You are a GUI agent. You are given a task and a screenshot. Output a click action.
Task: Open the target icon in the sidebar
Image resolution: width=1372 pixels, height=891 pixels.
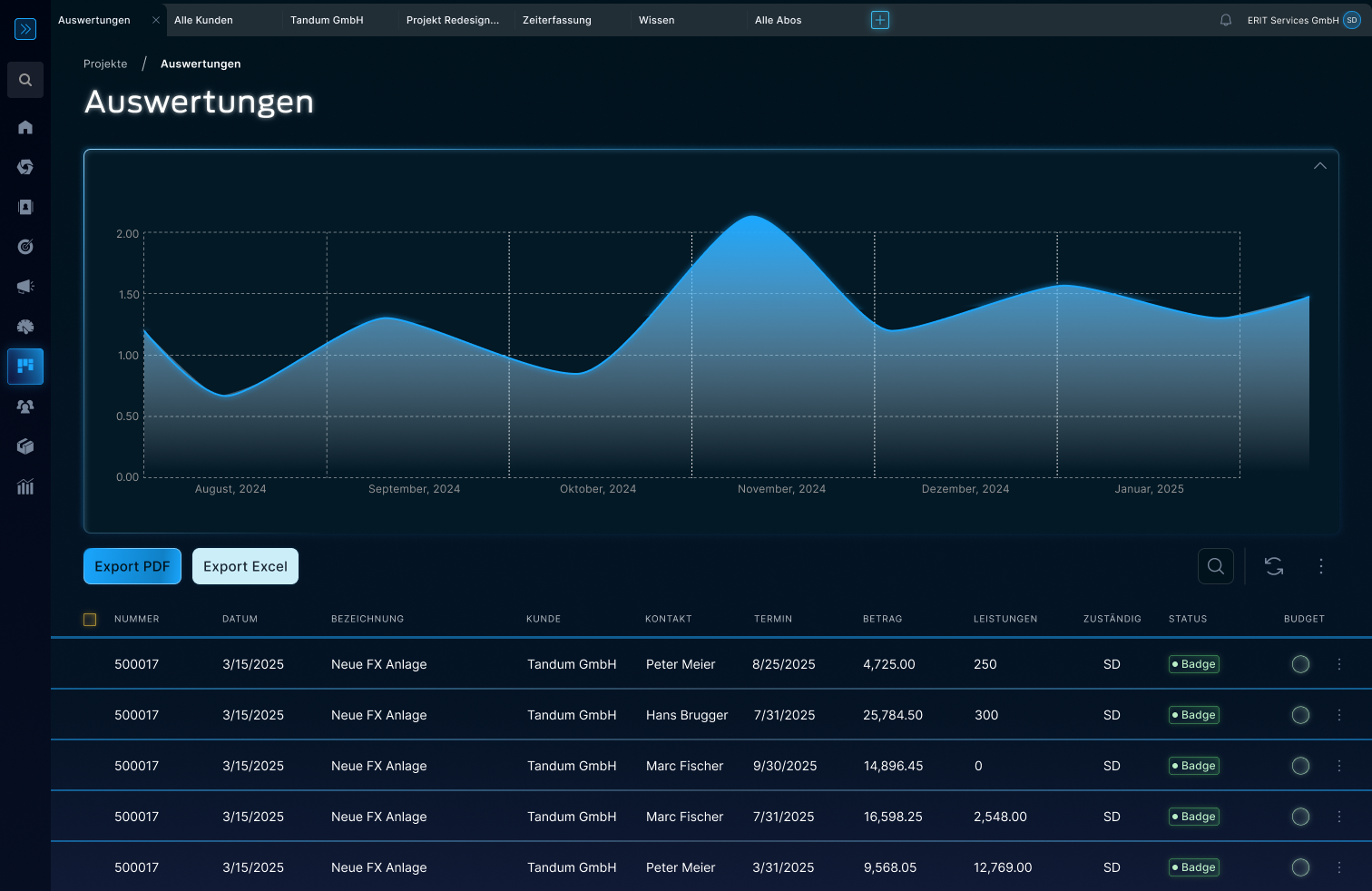click(x=25, y=247)
